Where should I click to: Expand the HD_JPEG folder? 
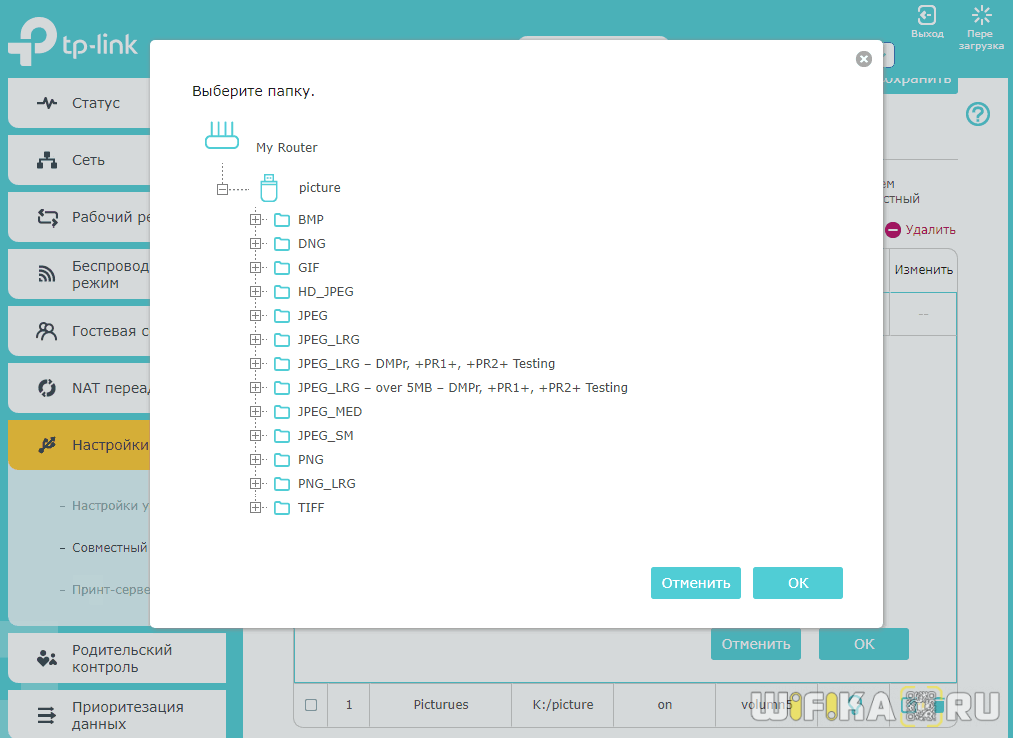click(x=256, y=292)
